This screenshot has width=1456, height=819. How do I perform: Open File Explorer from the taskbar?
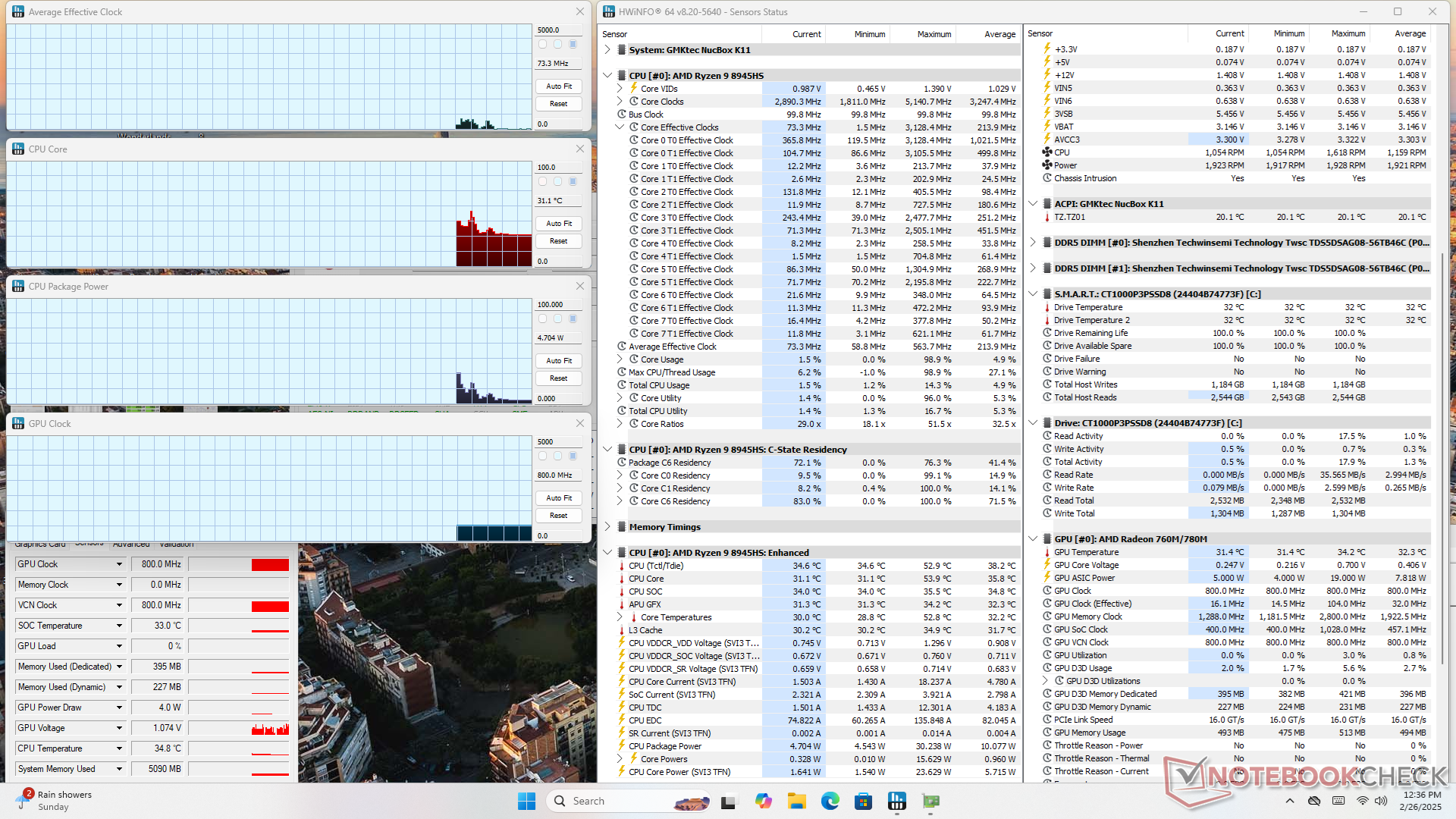click(x=796, y=801)
